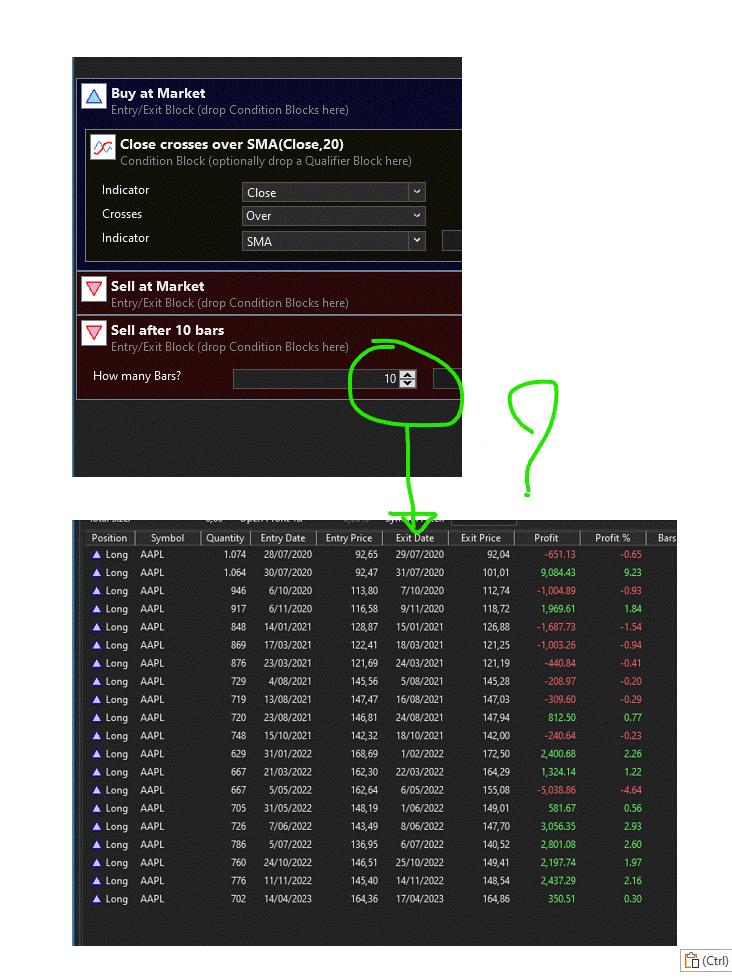Screen dimensions: 732x978
Task: Sort by Exit Date column header
Action: [415, 538]
